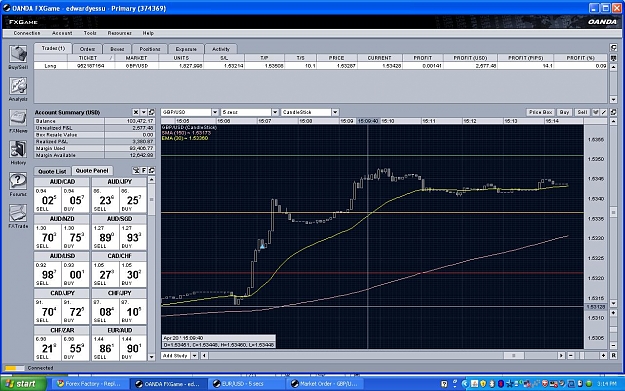Screen dimensions: 625x391
Task: Open the Windows start button
Action: [23, 384]
